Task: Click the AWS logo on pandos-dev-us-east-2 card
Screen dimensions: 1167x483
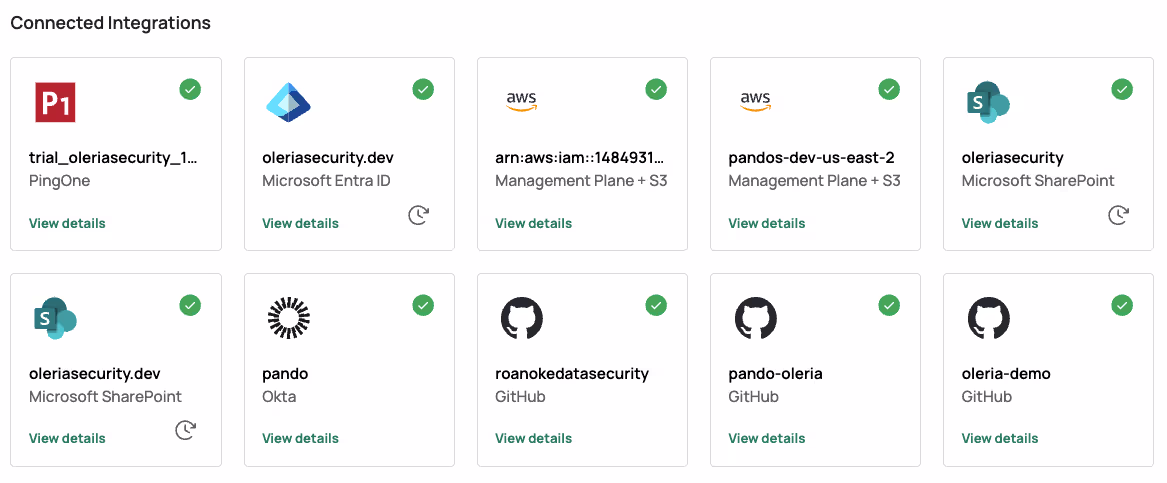Action: click(755, 102)
